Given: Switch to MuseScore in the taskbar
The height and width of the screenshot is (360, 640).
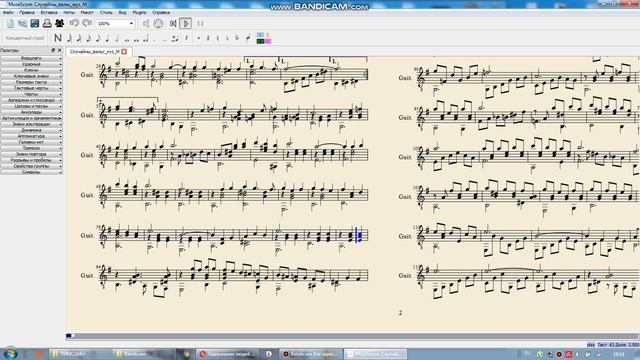Looking at the screenshot, I should point(375,354).
